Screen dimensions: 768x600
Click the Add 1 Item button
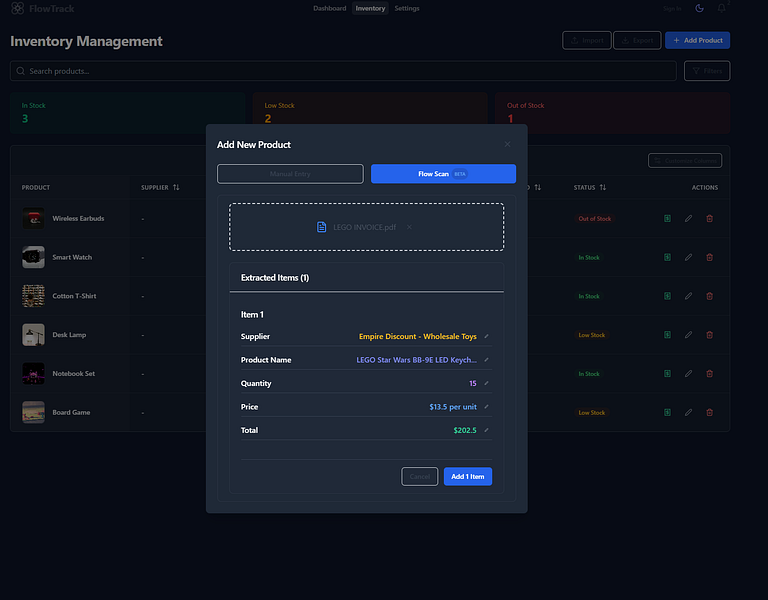[x=468, y=477]
